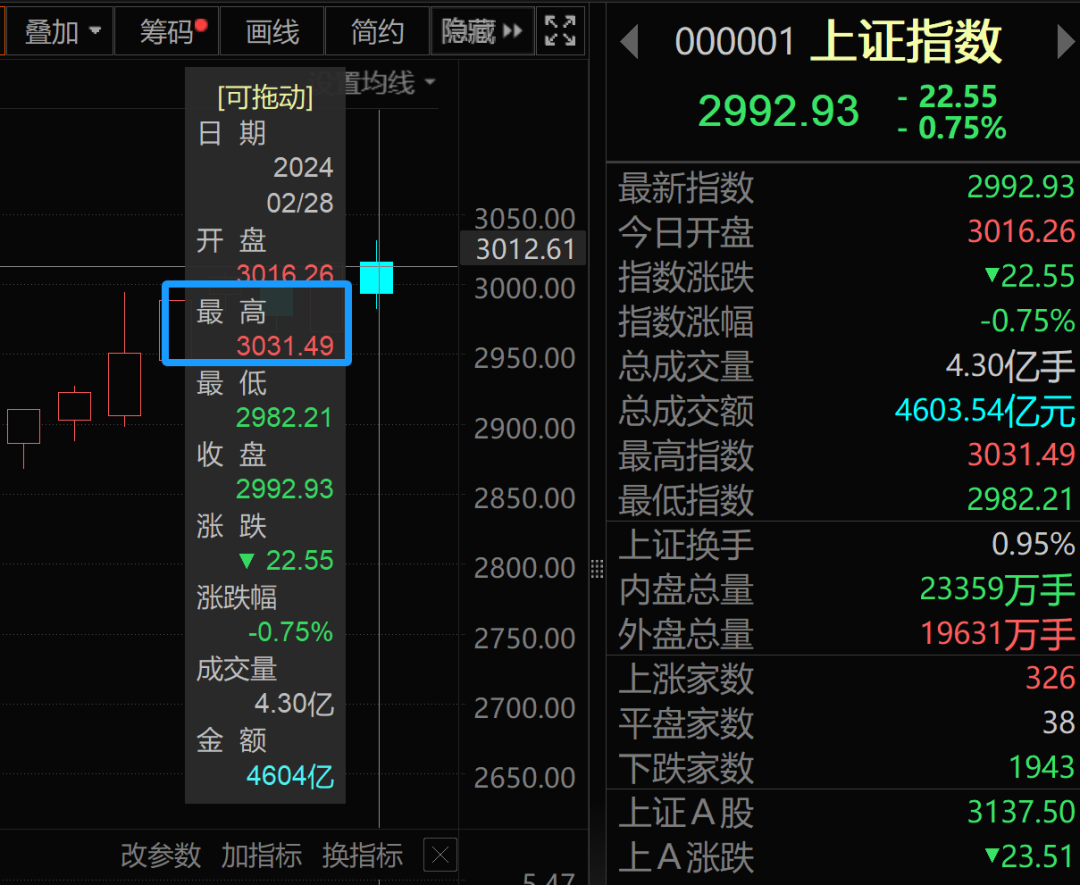Screen dimensions: 1080x885
Task: Click 总成交额 value 4603.54亿元
Action: [x=984, y=411]
